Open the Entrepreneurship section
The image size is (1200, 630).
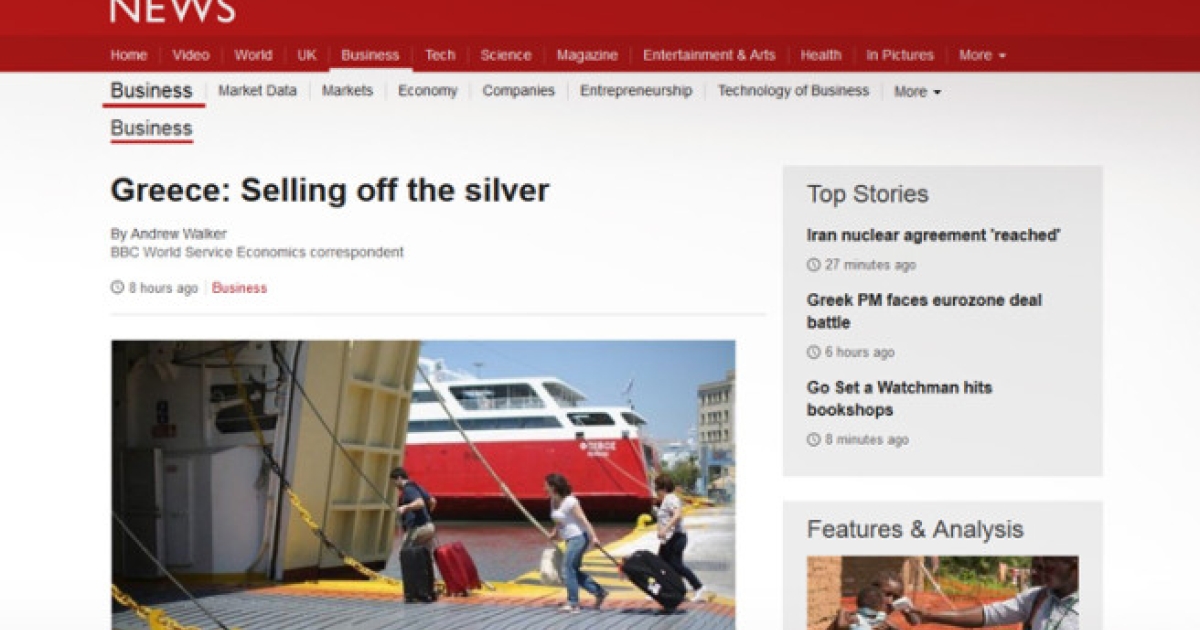636,90
